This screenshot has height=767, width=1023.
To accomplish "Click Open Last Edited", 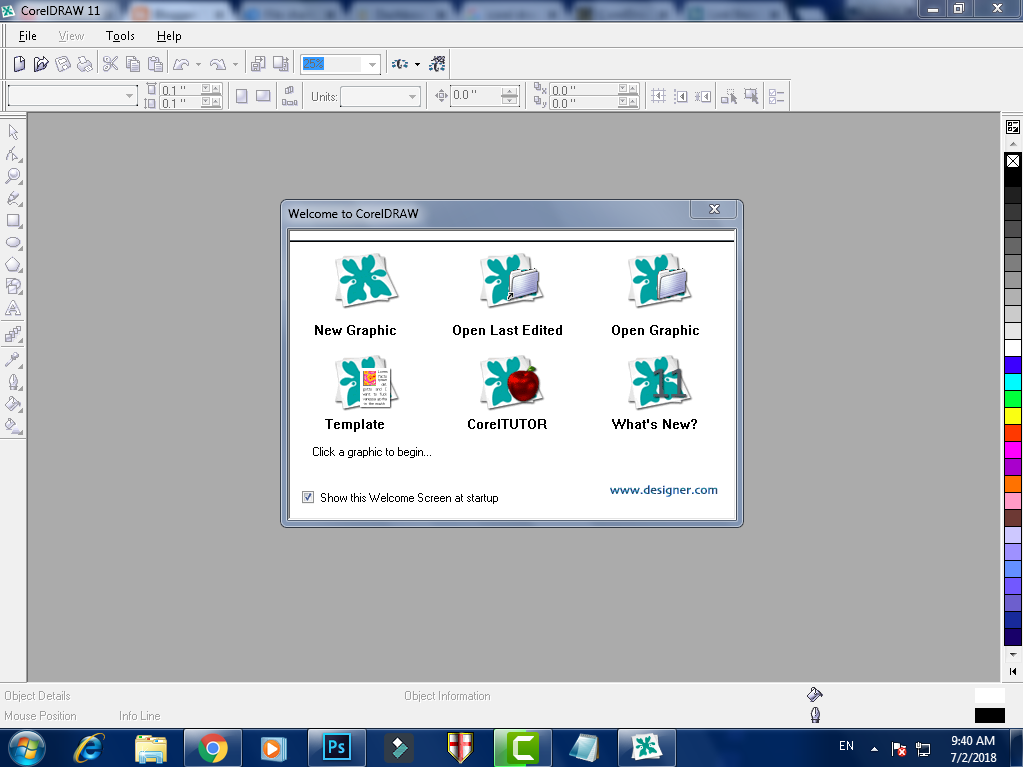I will pos(508,295).
